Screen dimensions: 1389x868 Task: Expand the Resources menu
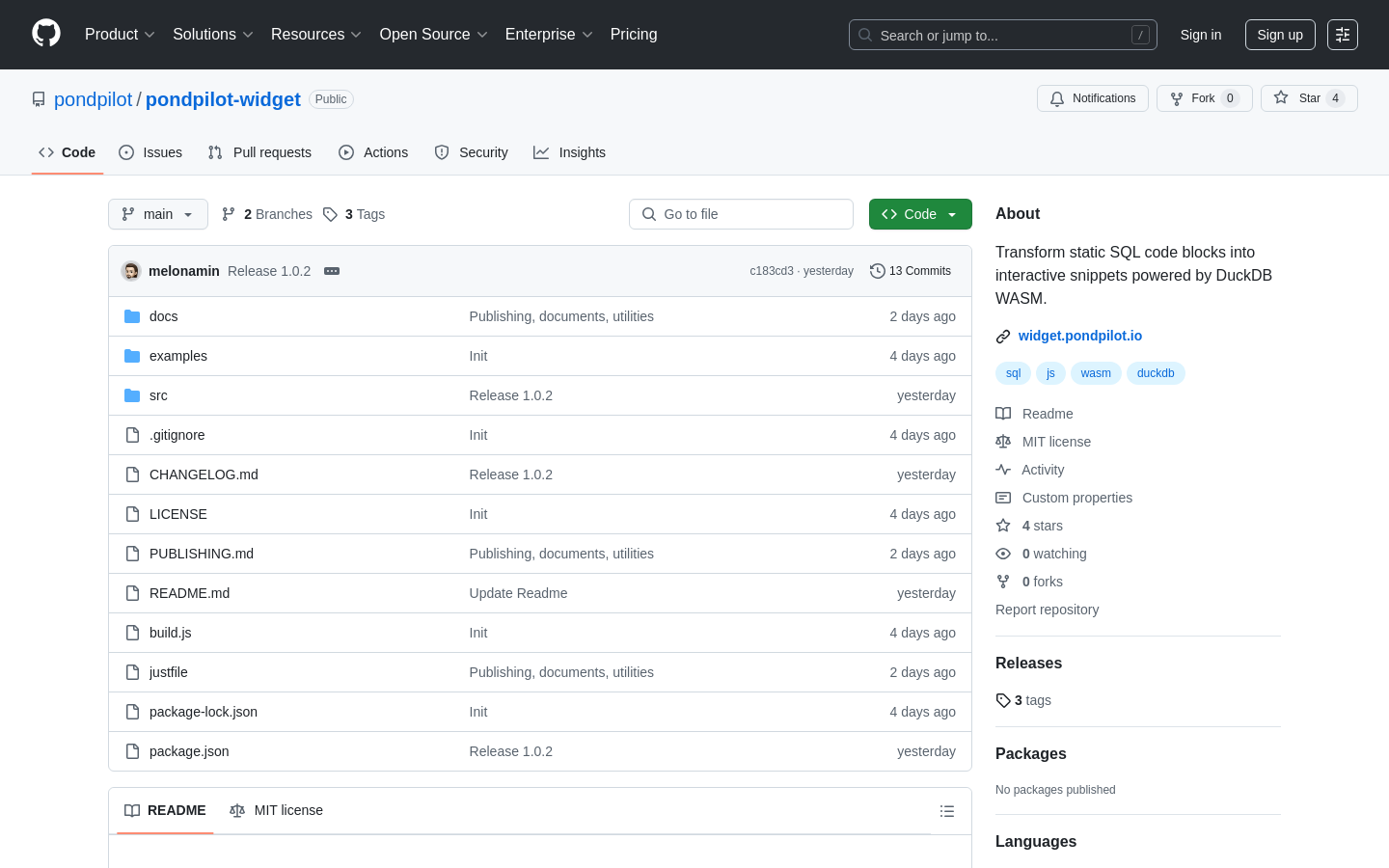(x=316, y=35)
